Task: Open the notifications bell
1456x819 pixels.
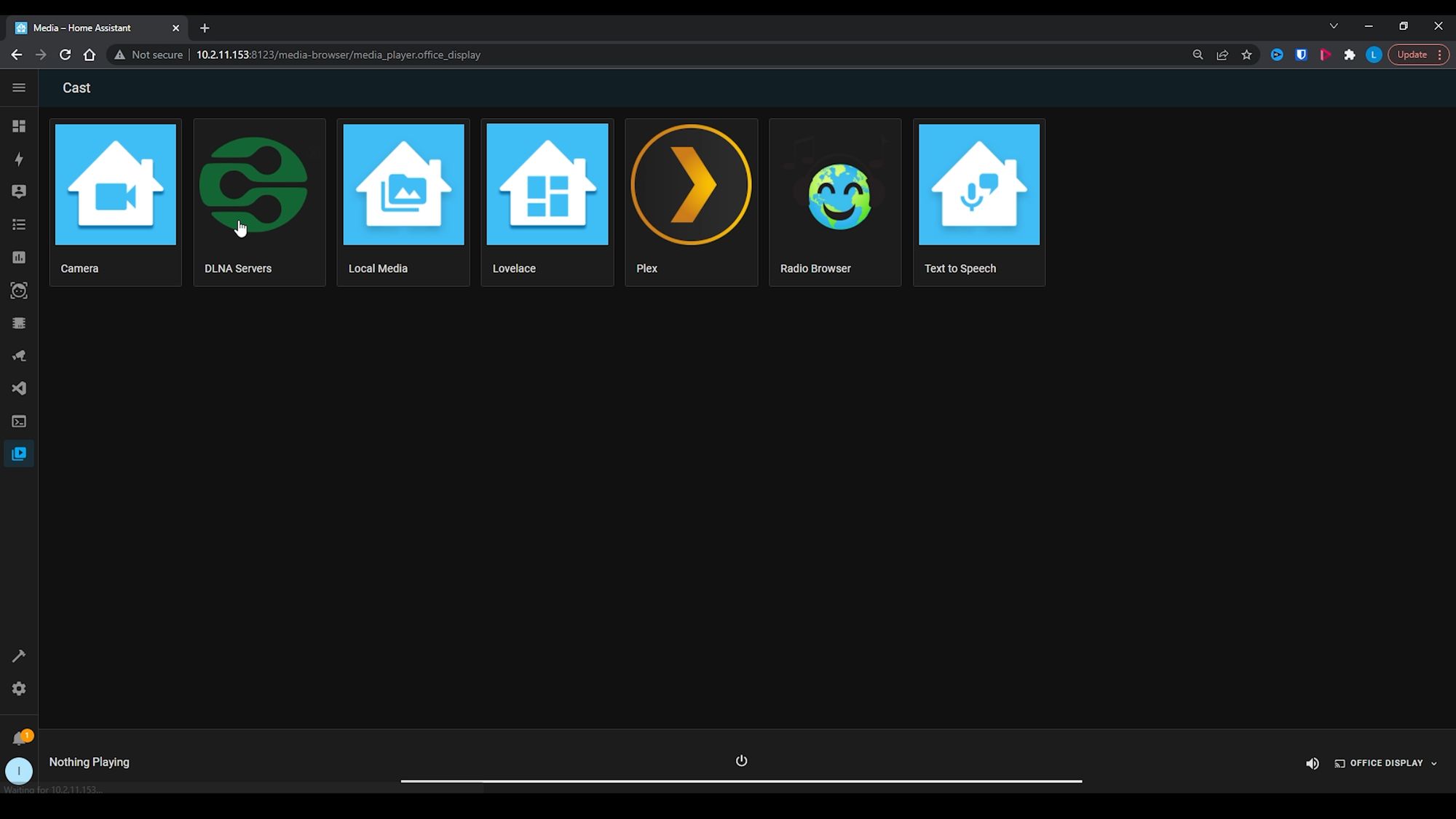Action: (x=19, y=739)
